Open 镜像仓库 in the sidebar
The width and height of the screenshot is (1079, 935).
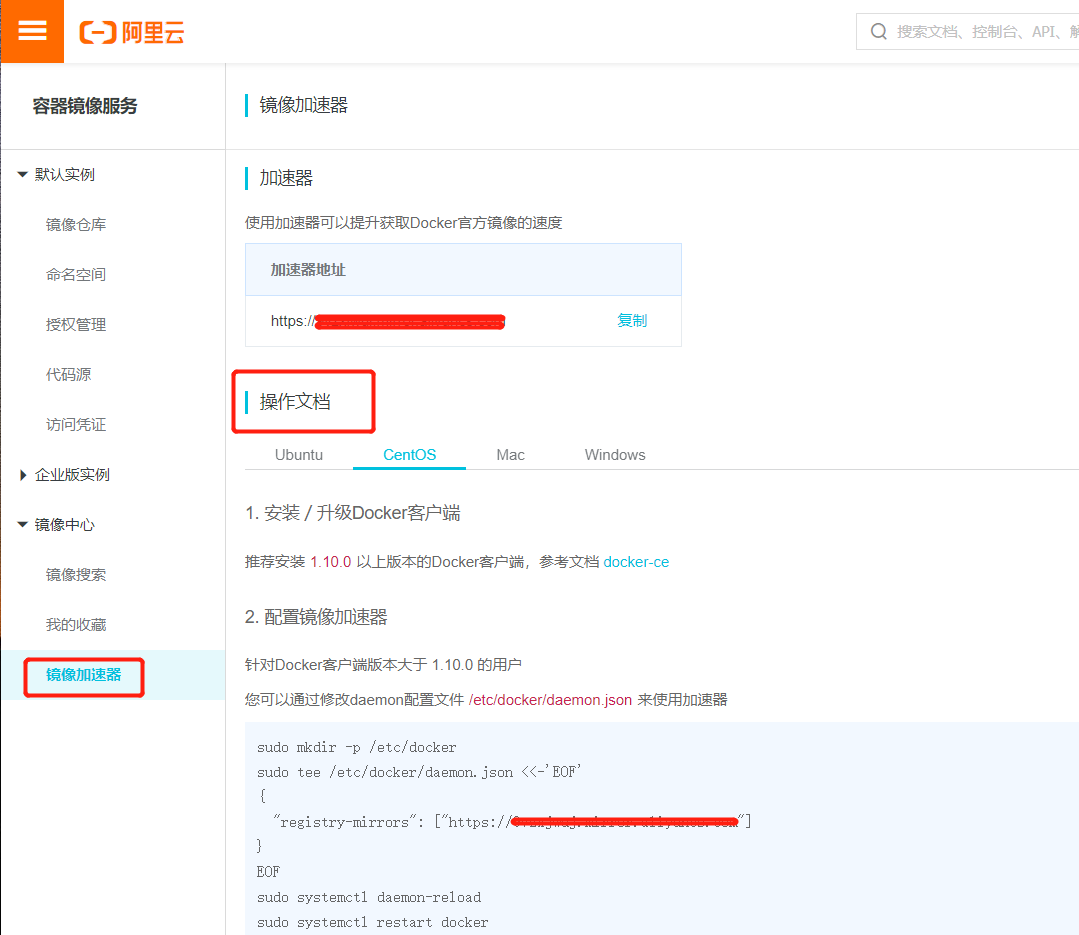76,224
